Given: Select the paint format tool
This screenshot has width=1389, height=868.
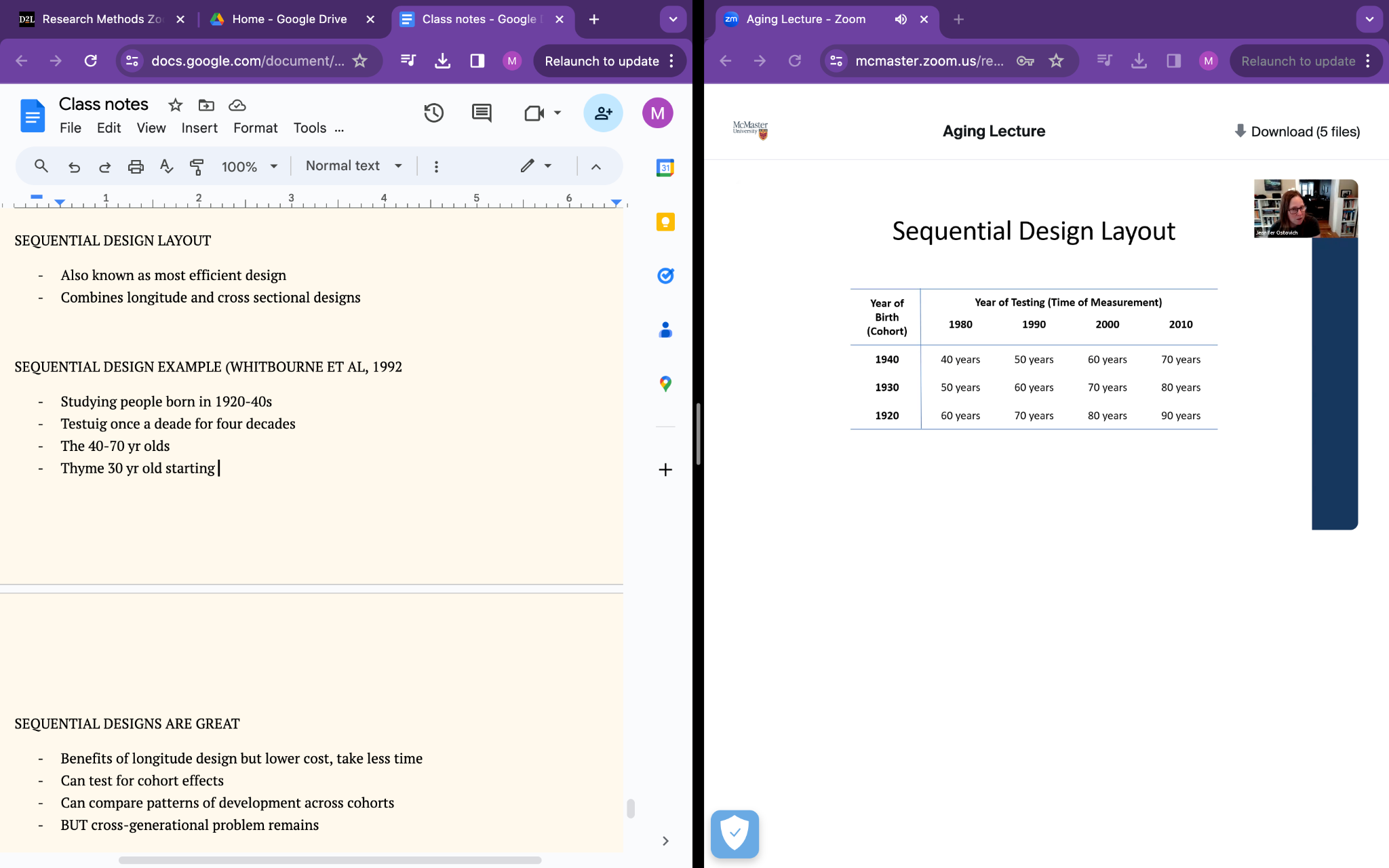Looking at the screenshot, I should pos(197,166).
